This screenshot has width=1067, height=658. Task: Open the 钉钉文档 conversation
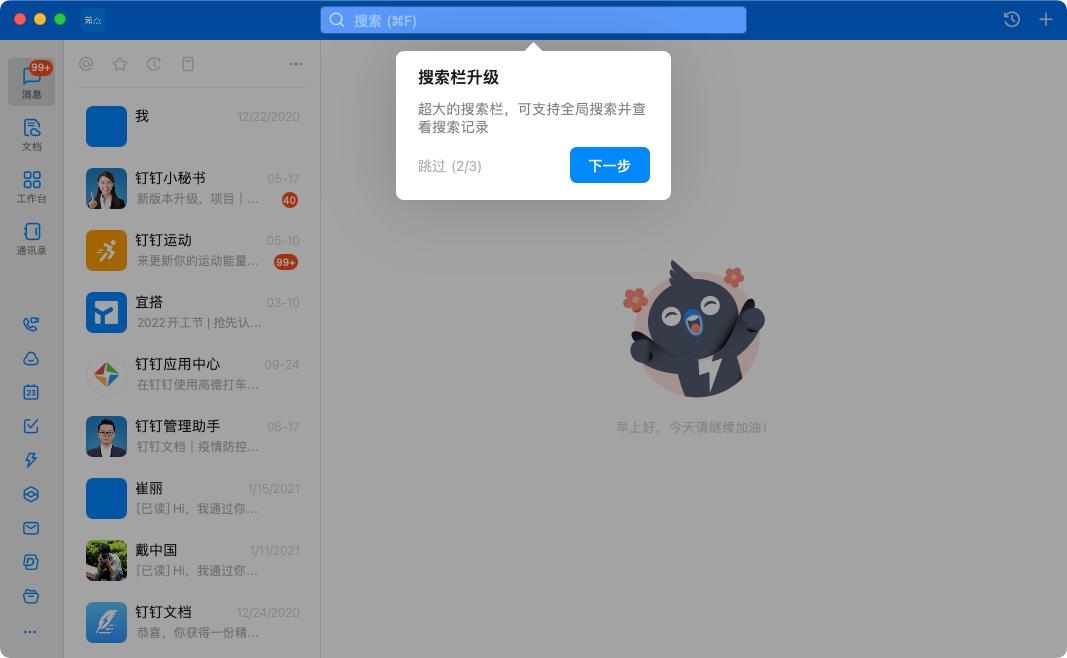pyautogui.click(x=193, y=622)
